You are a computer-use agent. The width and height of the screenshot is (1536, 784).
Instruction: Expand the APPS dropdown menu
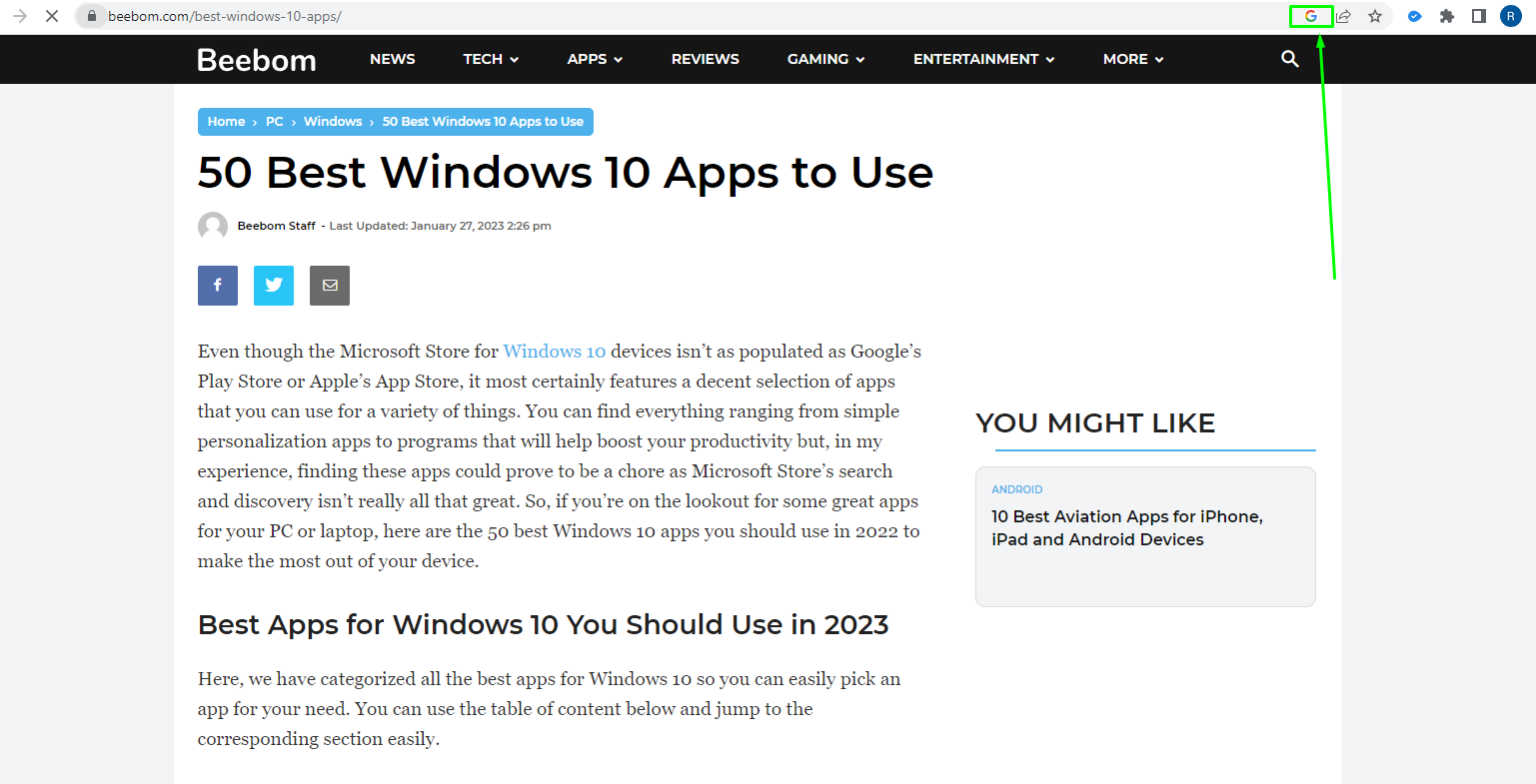[x=595, y=59]
